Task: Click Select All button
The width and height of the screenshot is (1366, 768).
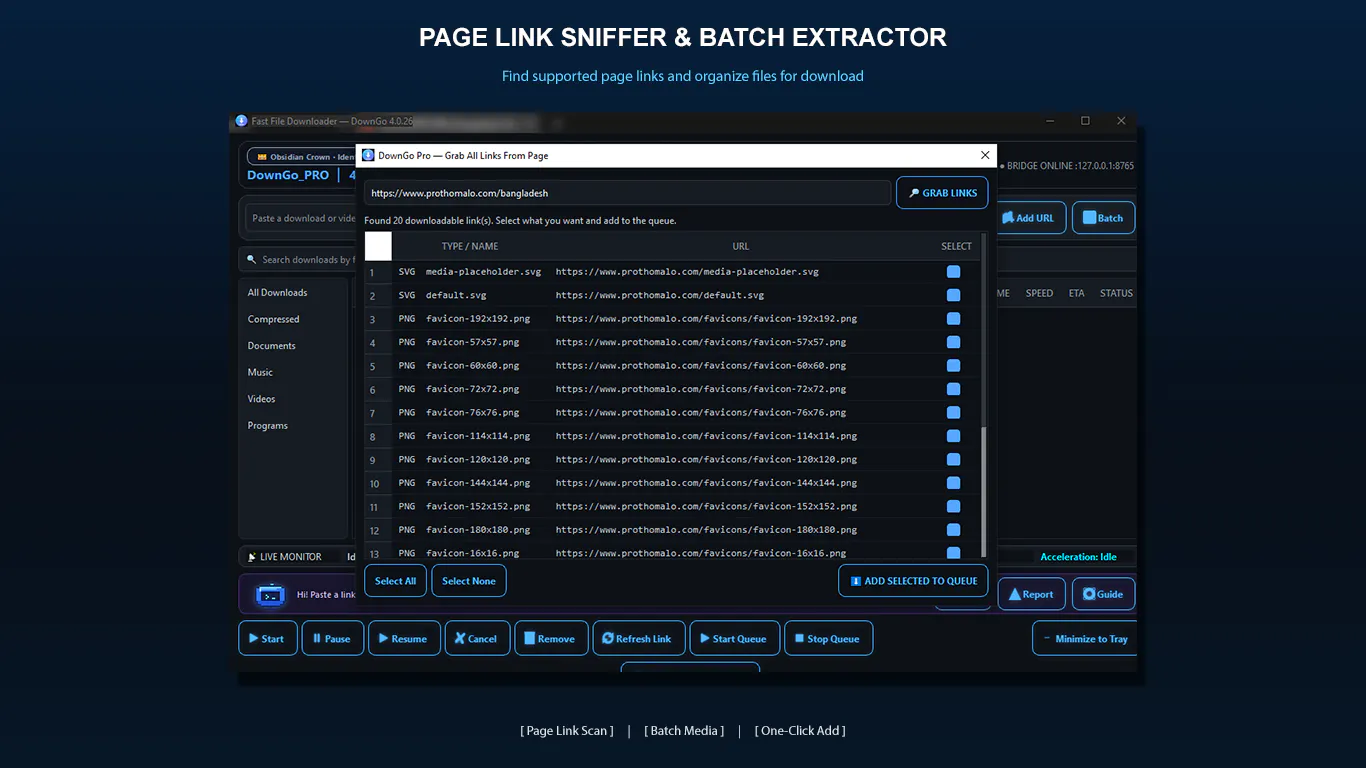Action: click(395, 581)
